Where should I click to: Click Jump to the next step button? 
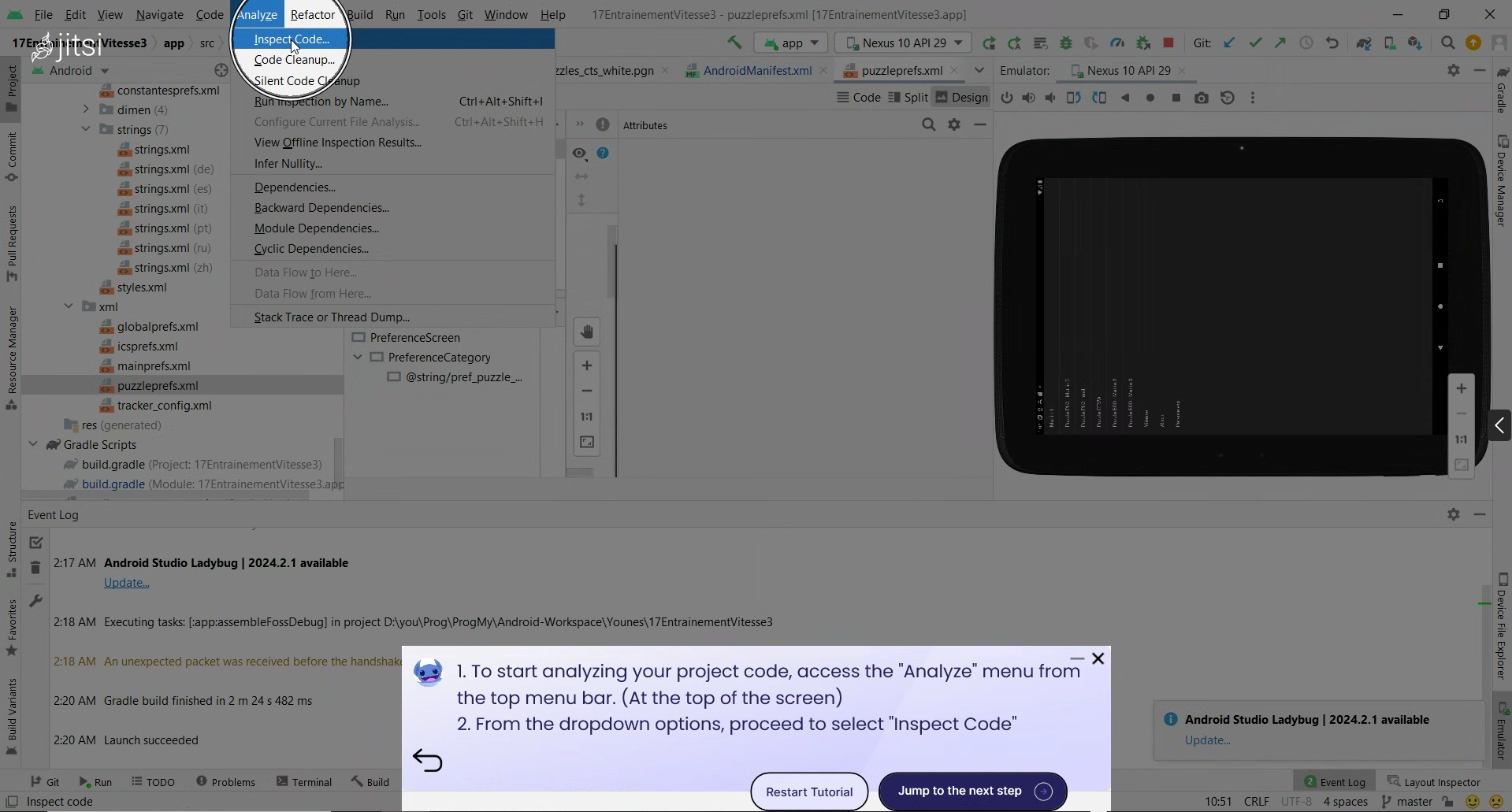tap(972, 791)
